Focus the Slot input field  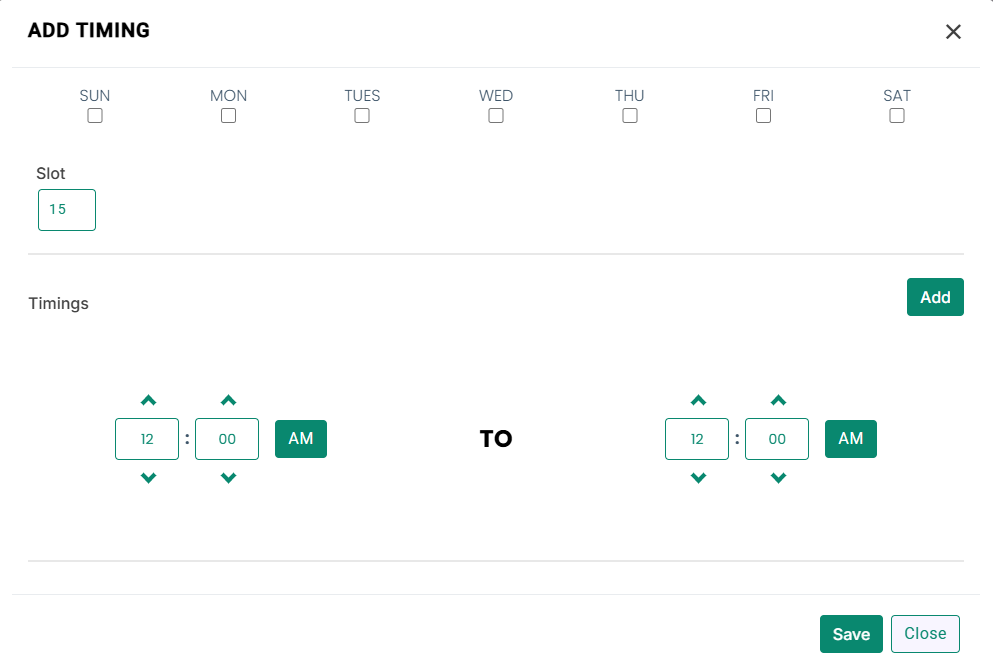coord(67,210)
